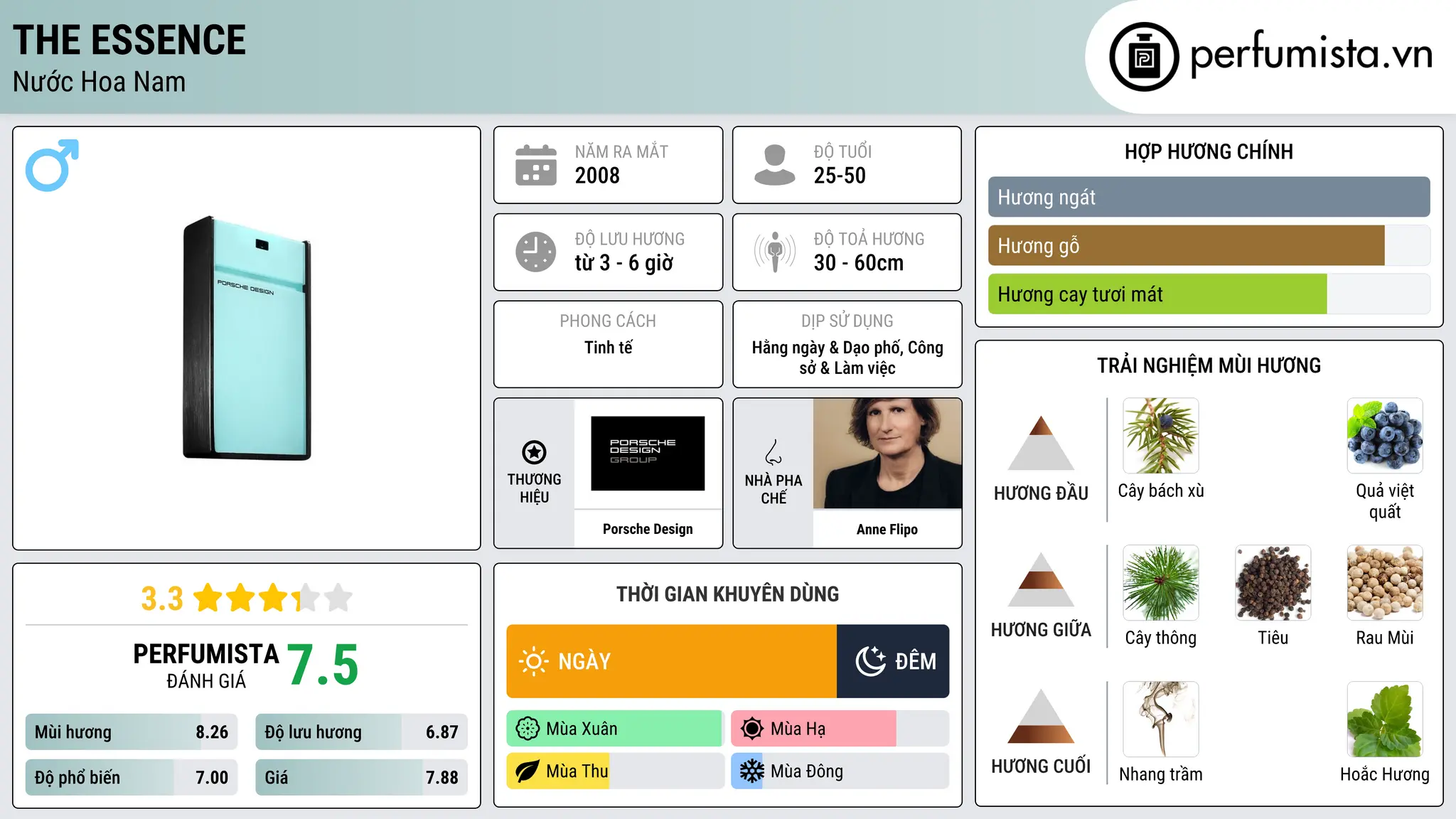
Task: Open the Rau Mùi note image
Action: (x=1385, y=583)
